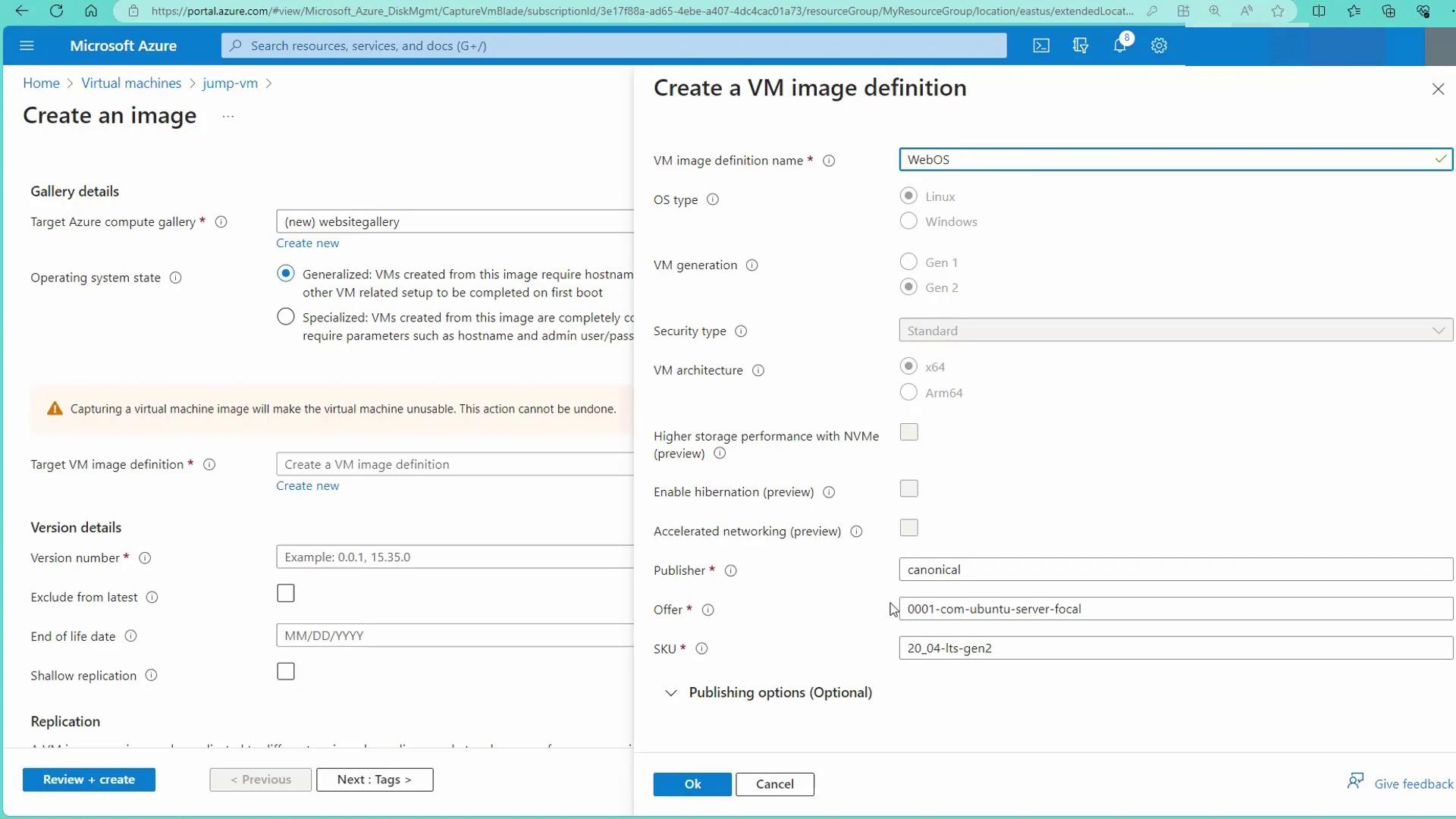Cancel the VM image definition panel

[774, 784]
